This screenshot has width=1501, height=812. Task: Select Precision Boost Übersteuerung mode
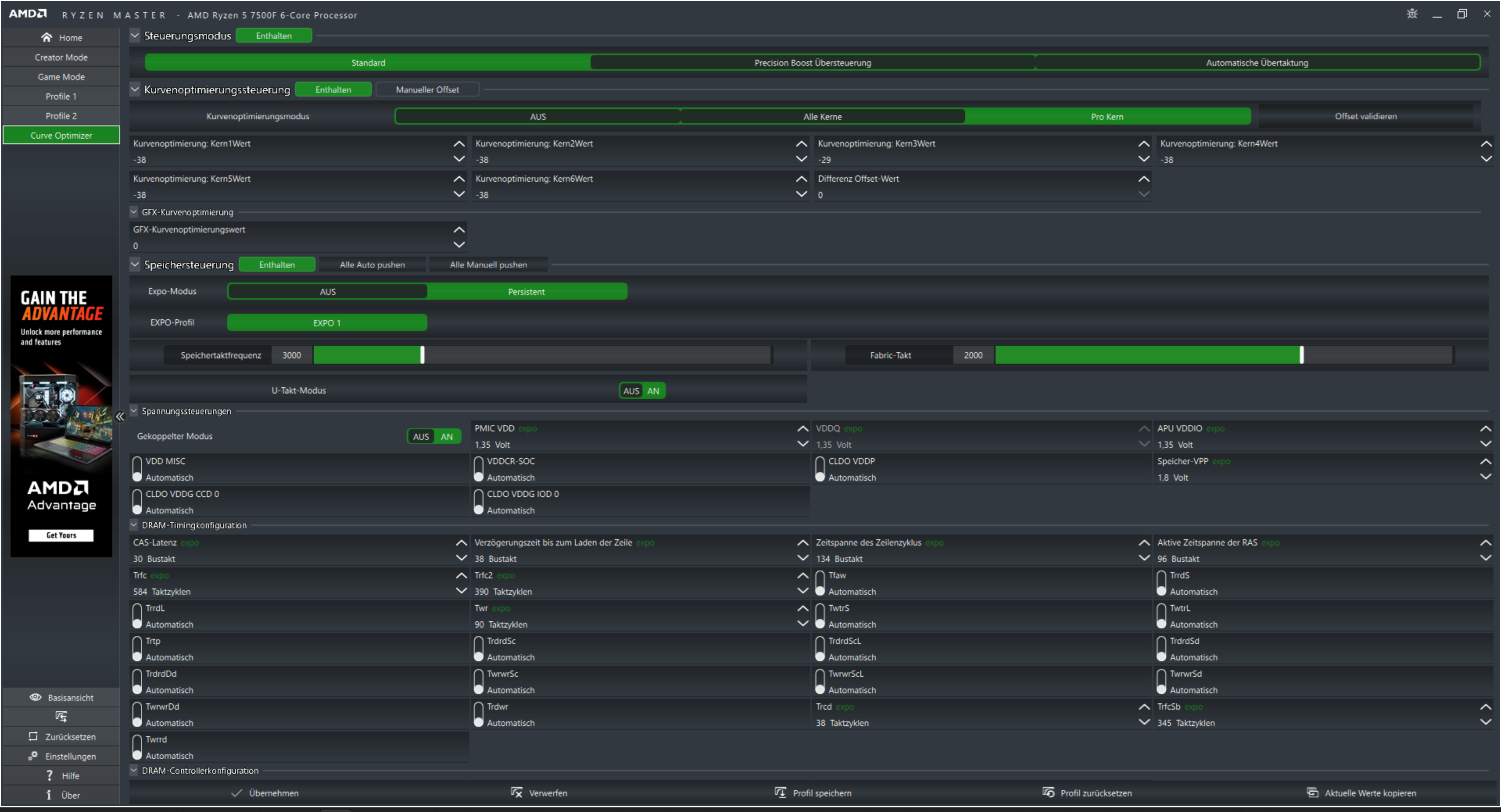point(812,63)
